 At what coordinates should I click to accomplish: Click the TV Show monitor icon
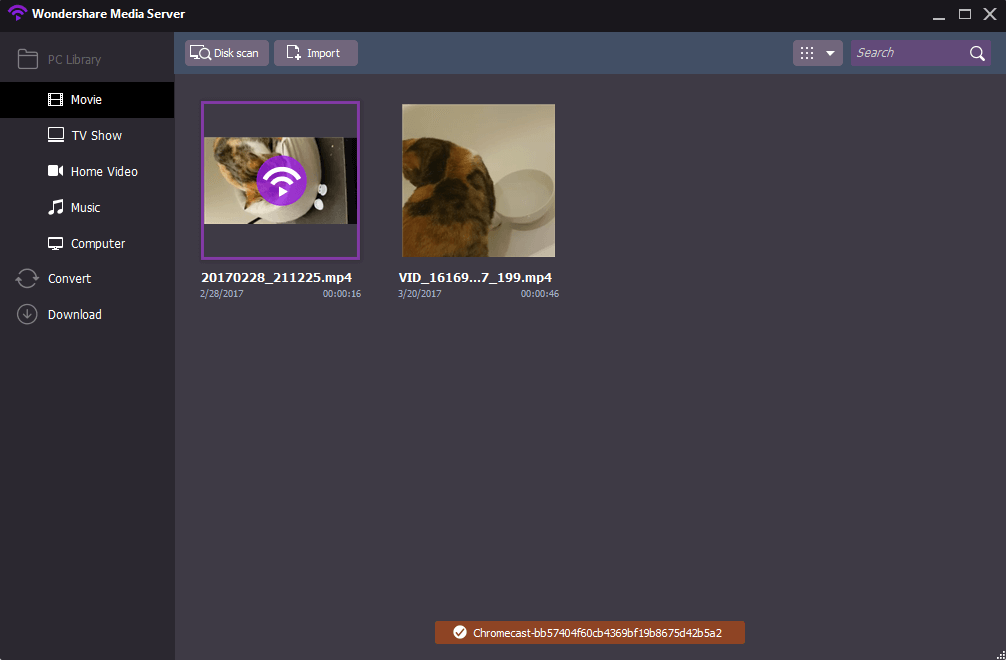click(x=56, y=135)
